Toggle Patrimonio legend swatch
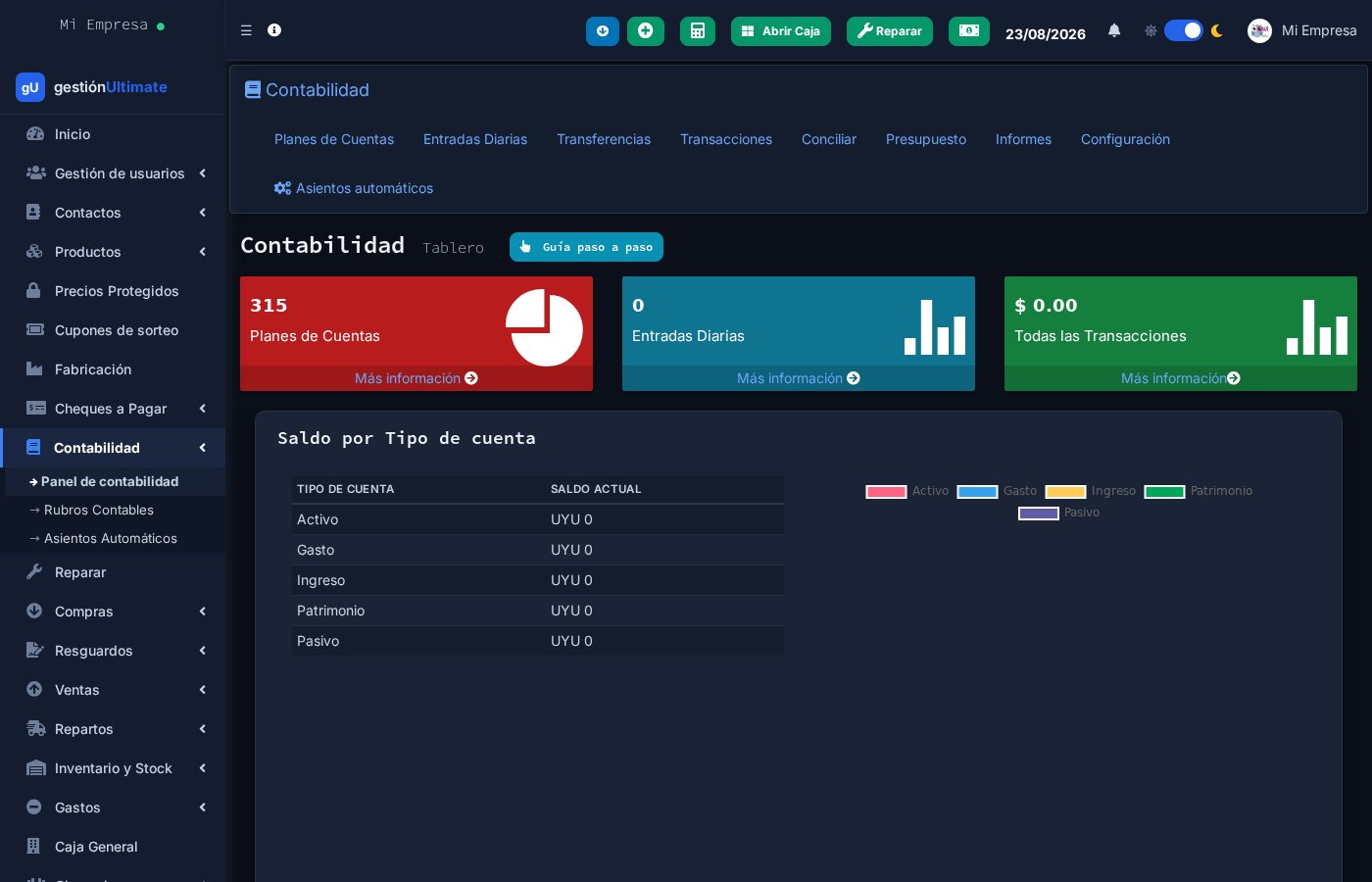This screenshot has width=1372, height=882. coord(1165,491)
